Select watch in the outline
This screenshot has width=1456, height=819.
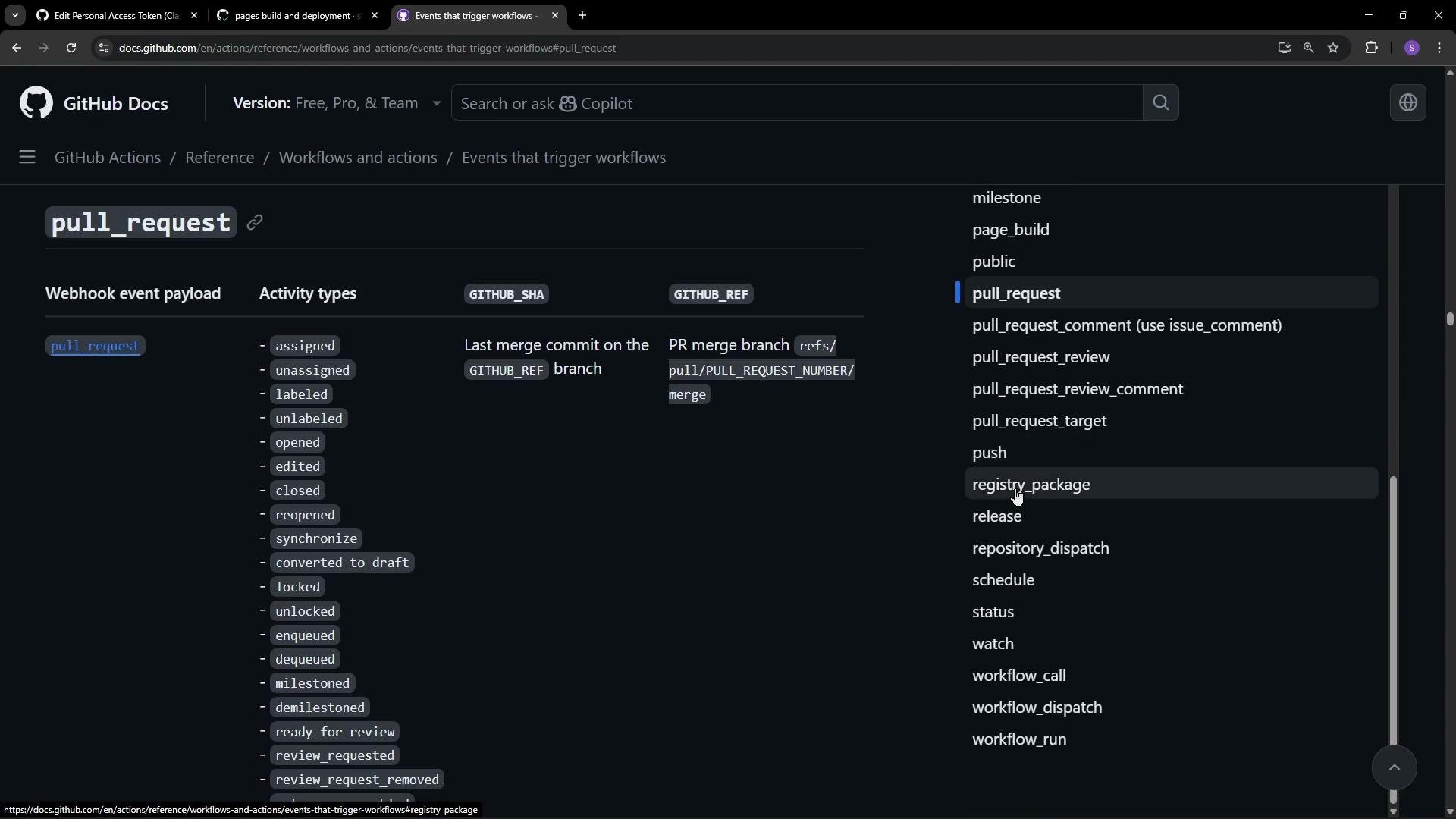click(x=993, y=644)
